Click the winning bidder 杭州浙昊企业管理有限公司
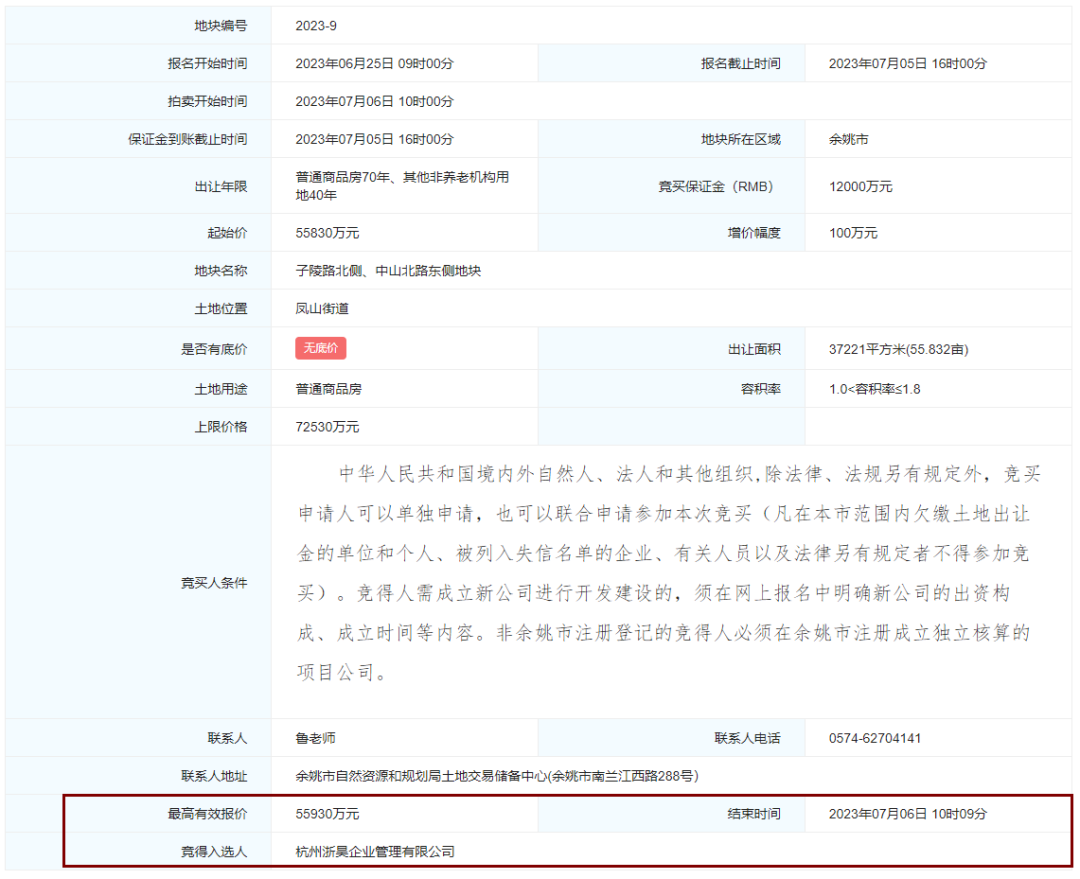The width and height of the screenshot is (1080, 879). coord(375,852)
